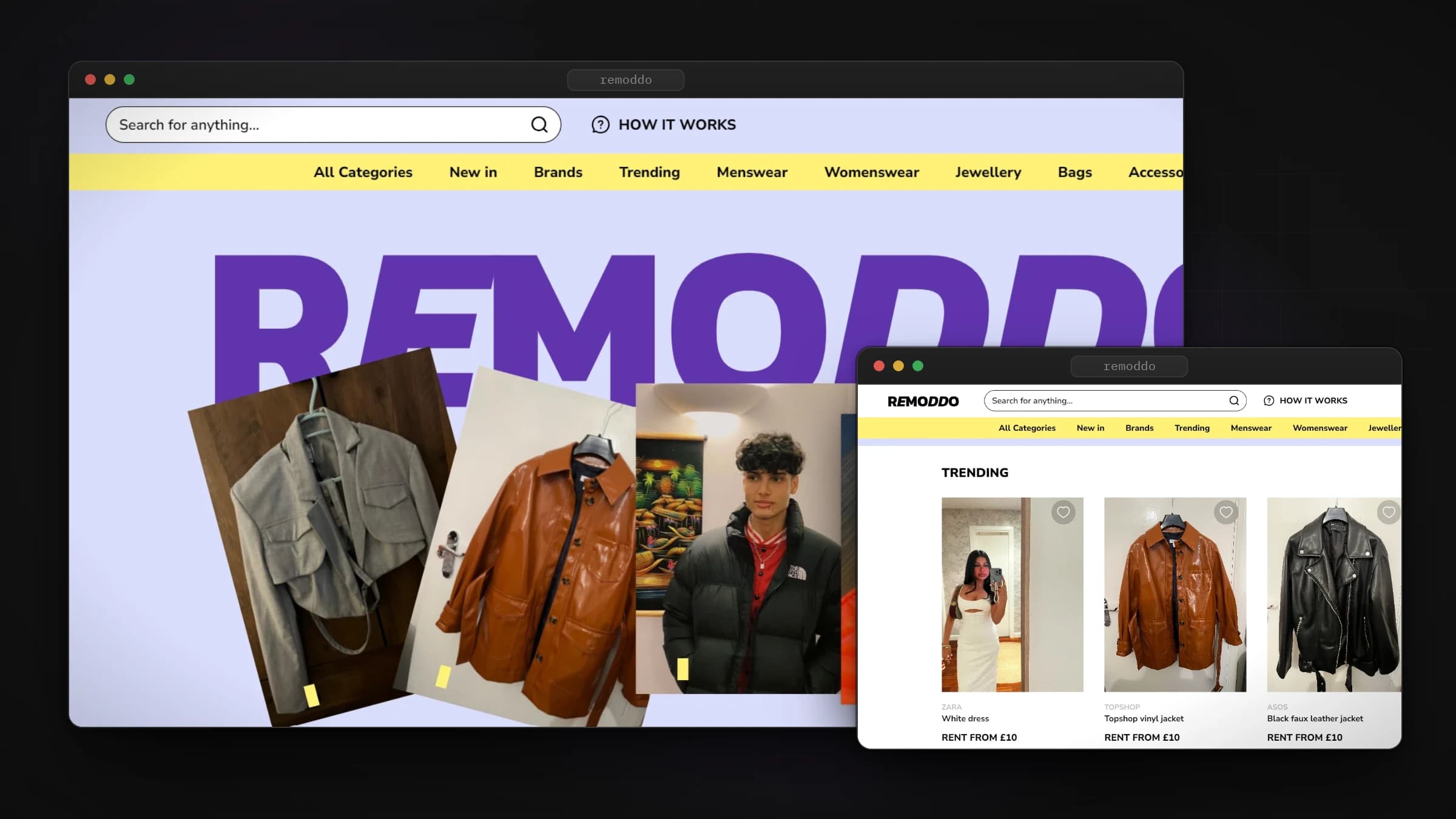Image resolution: width=1456 pixels, height=819 pixels.
Task: Open Menswear in large window nav
Action: (752, 172)
